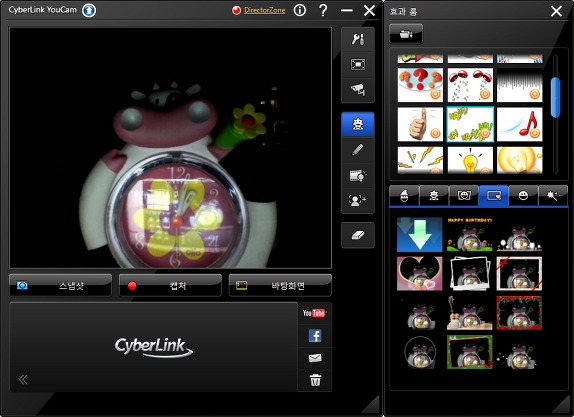Screen dimensions: 574x417
Task: Select the frames tab with heart
Action: (x=493, y=196)
